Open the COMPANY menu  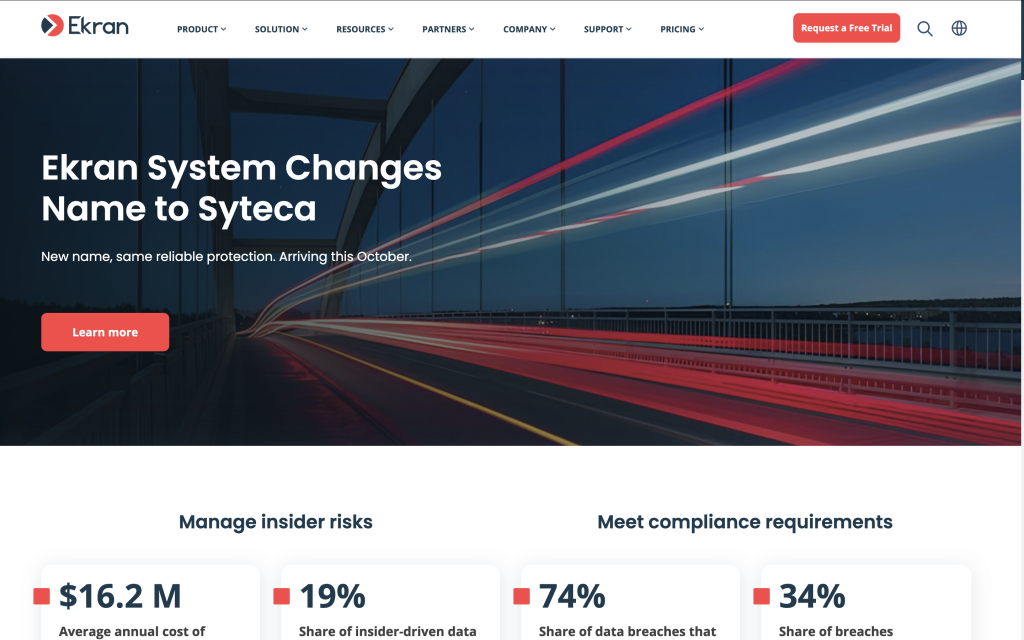click(x=529, y=29)
